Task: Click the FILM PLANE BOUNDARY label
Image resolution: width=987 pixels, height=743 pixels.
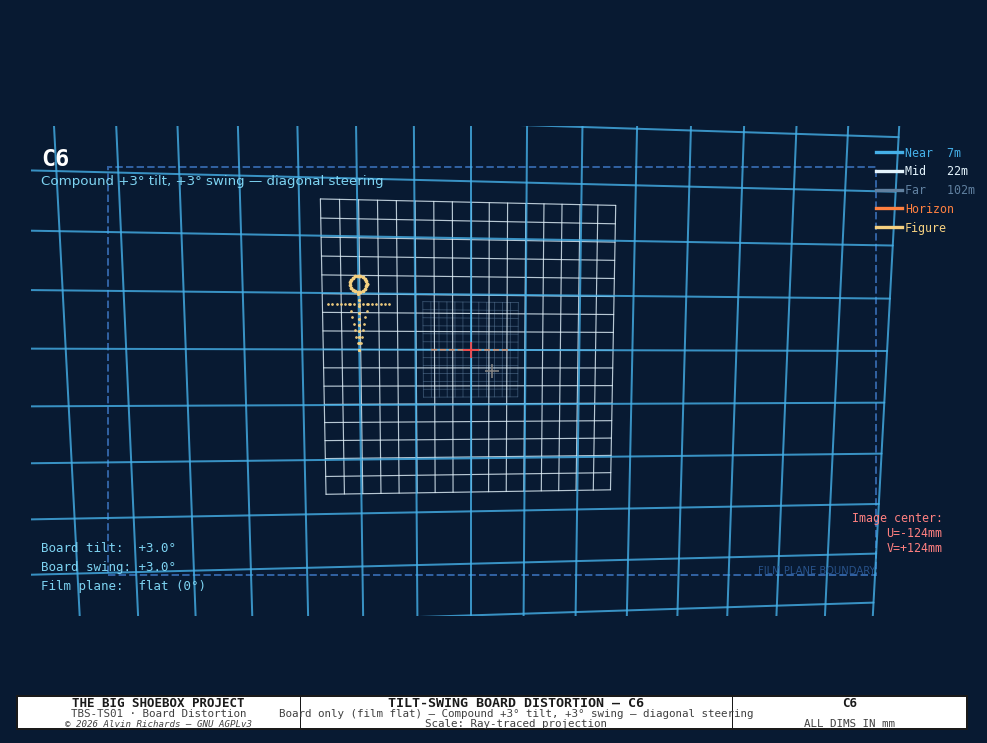Action: (x=816, y=570)
